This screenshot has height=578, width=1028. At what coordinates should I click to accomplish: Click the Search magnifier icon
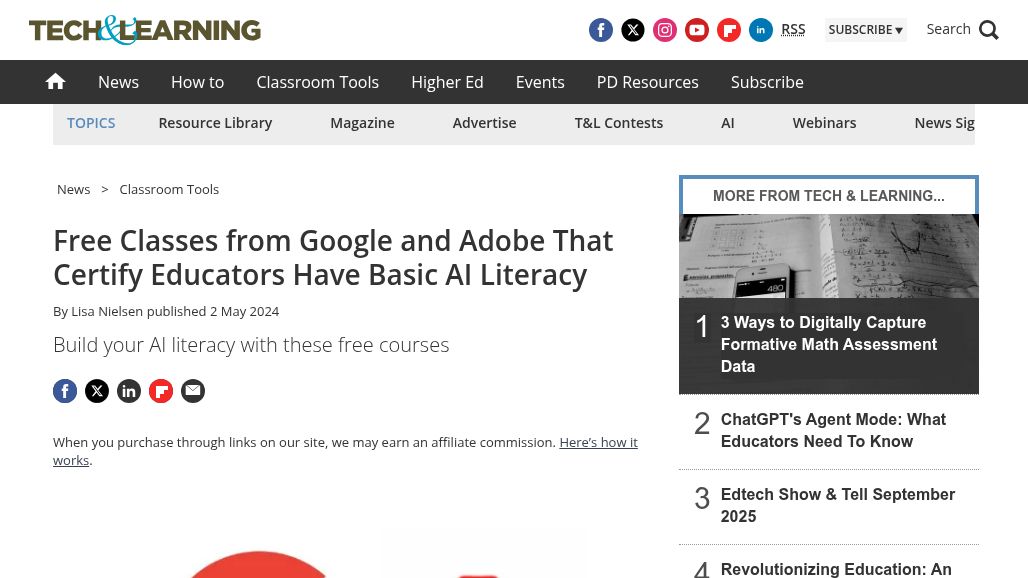[x=989, y=30]
